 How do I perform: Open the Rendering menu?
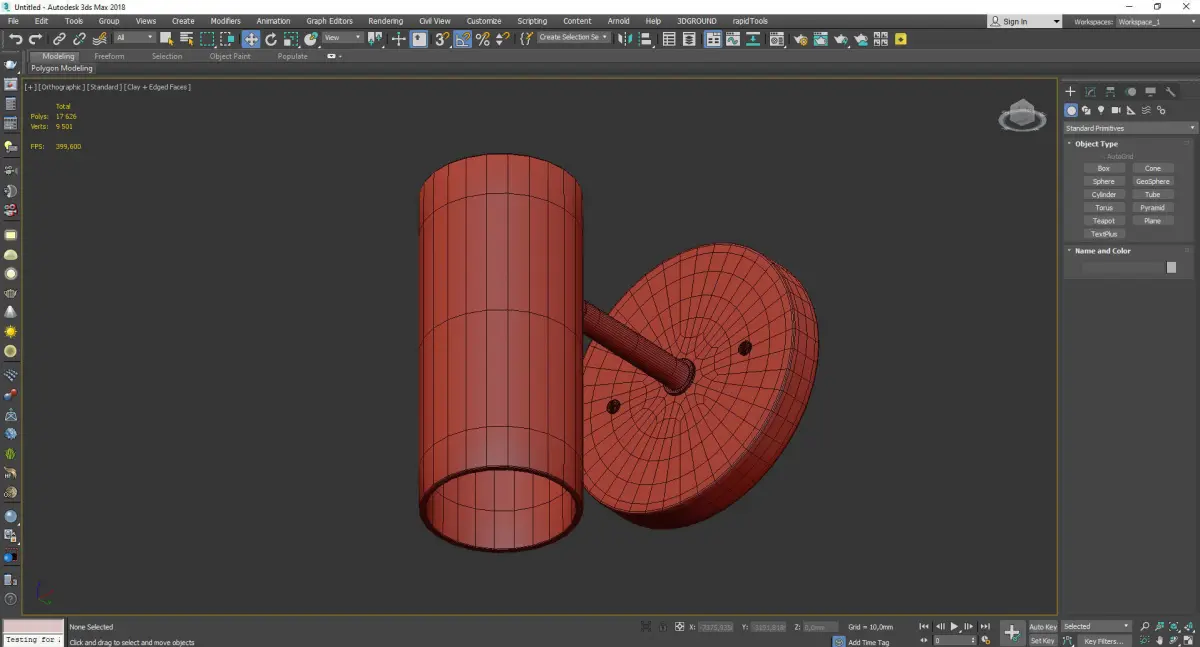pyautogui.click(x=385, y=21)
